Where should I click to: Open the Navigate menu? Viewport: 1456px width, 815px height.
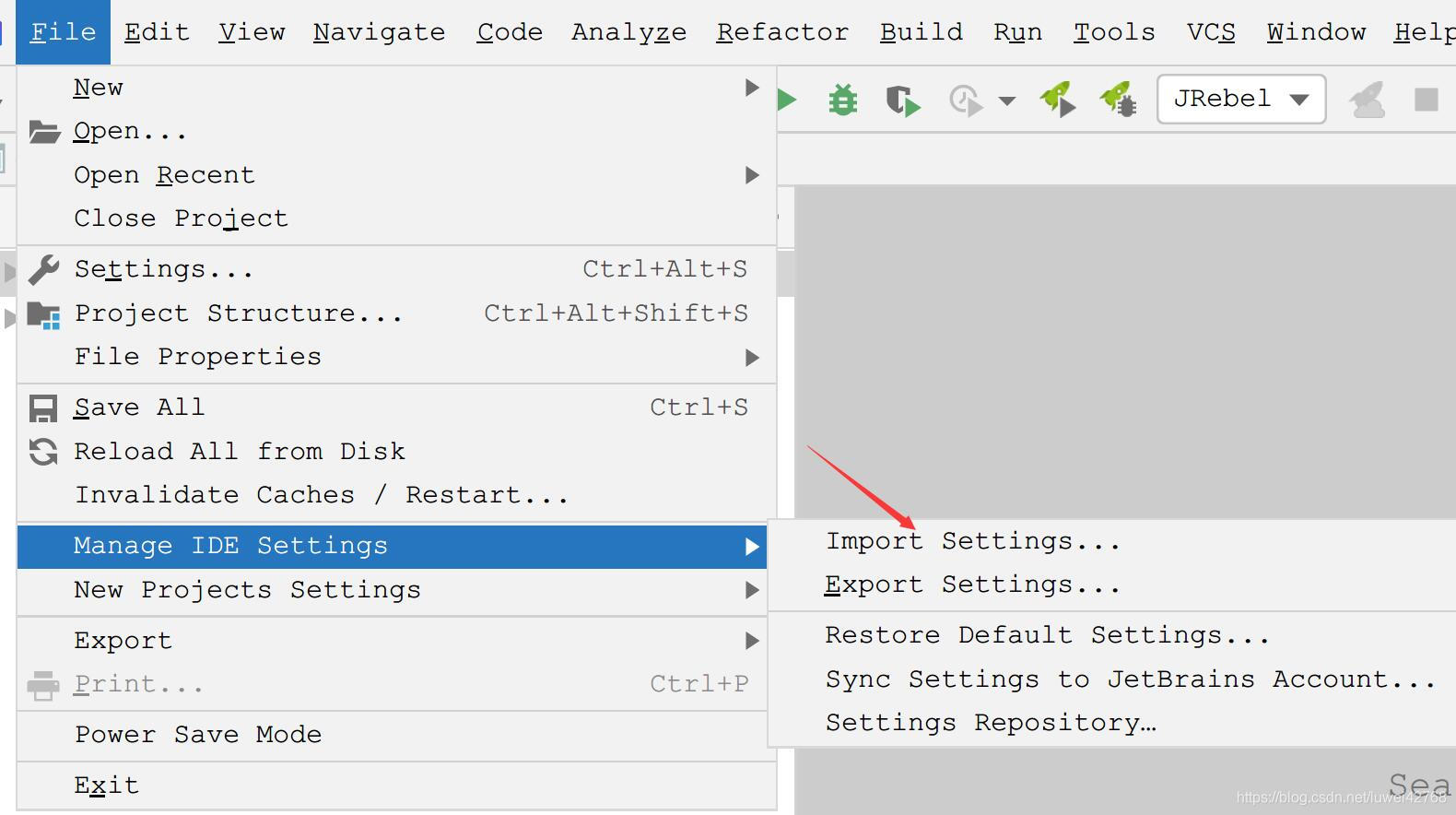[379, 32]
